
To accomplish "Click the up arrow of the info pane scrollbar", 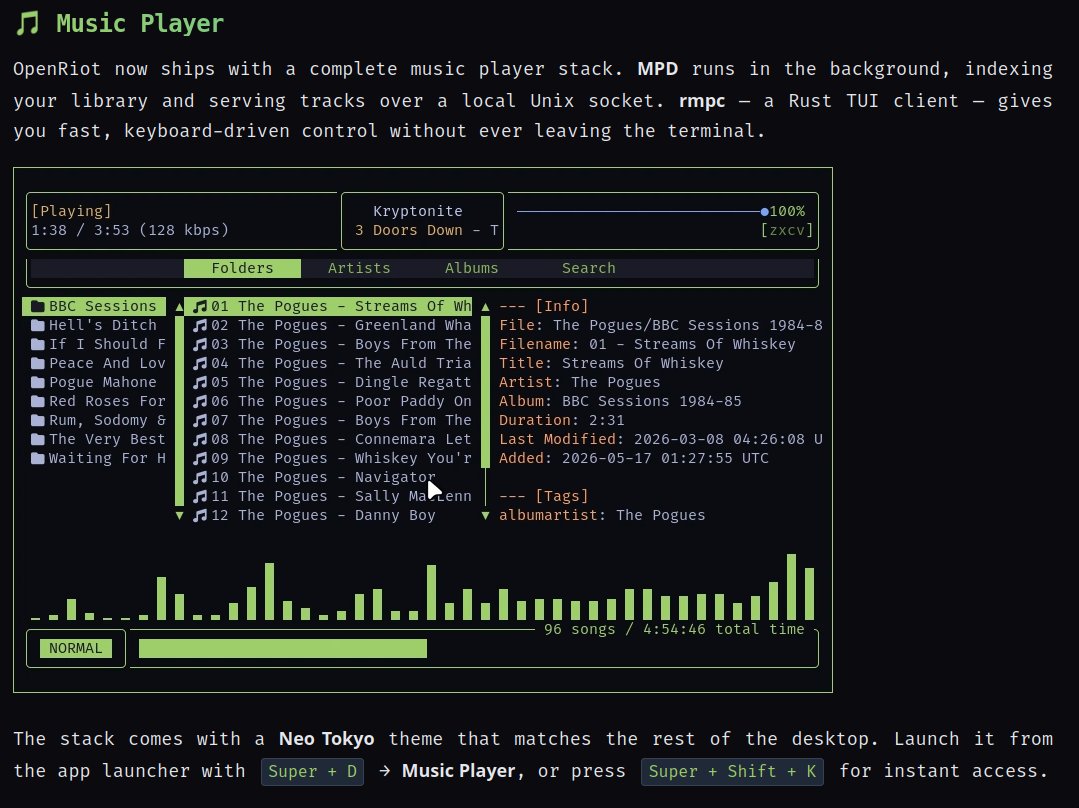I will point(485,306).
